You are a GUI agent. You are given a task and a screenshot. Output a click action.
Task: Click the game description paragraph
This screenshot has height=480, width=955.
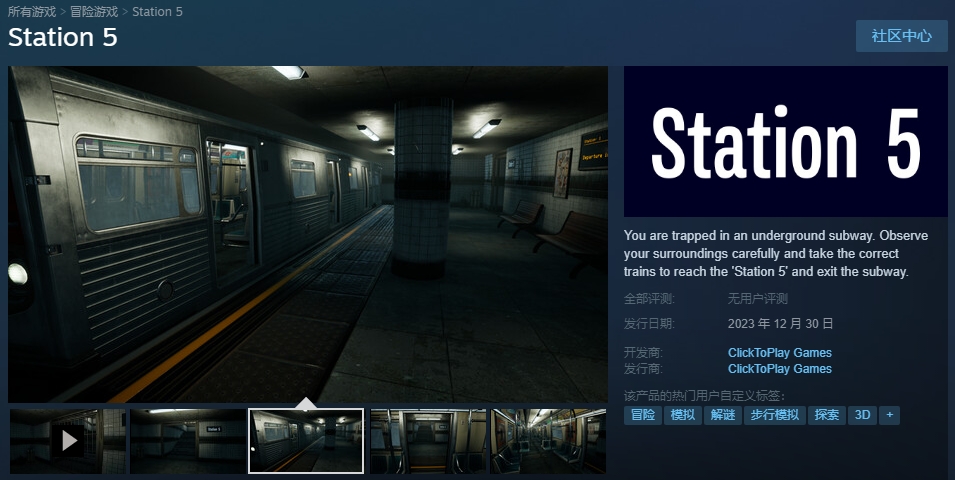coord(776,253)
